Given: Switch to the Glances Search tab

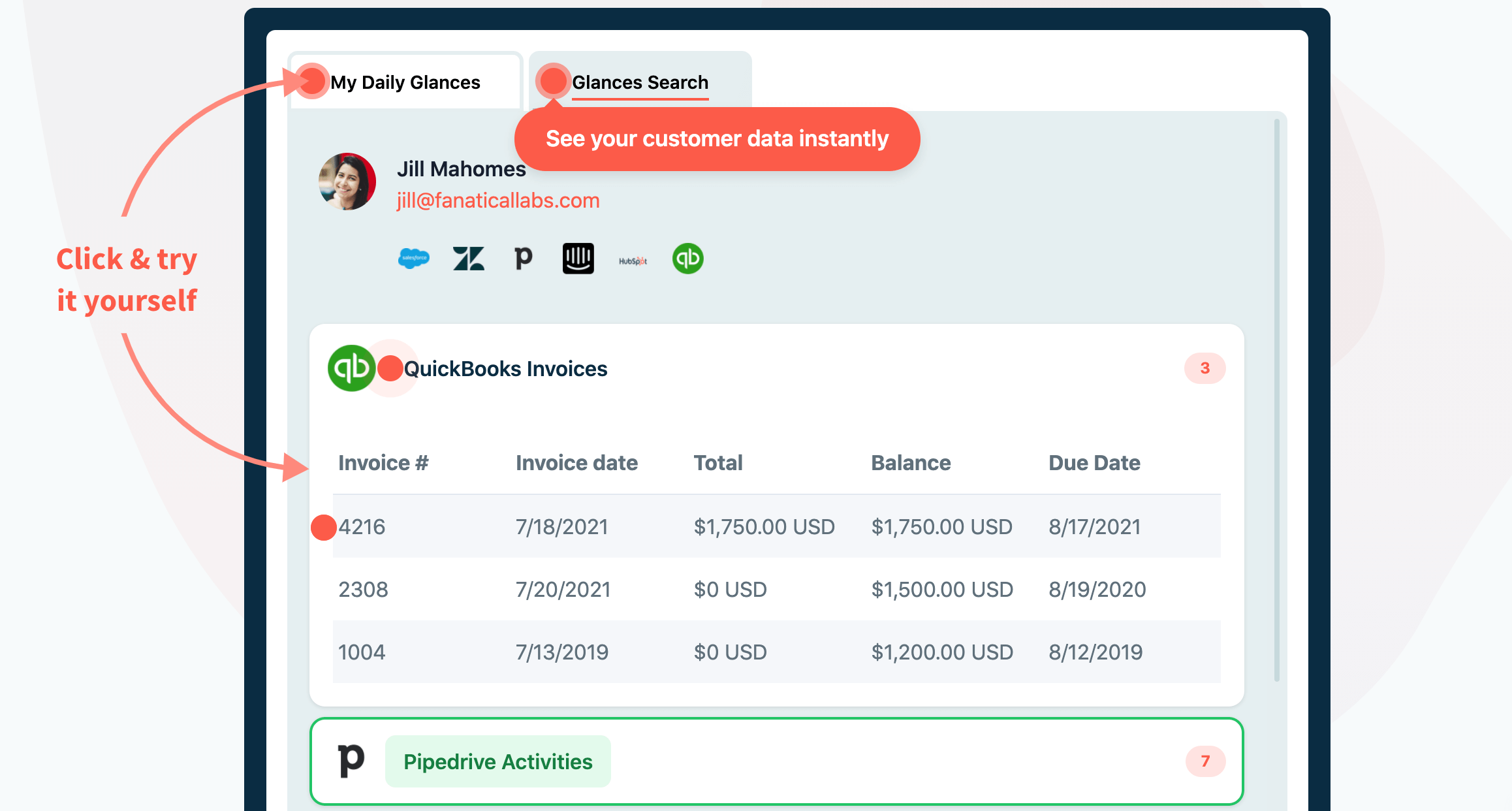Looking at the screenshot, I should (640, 82).
